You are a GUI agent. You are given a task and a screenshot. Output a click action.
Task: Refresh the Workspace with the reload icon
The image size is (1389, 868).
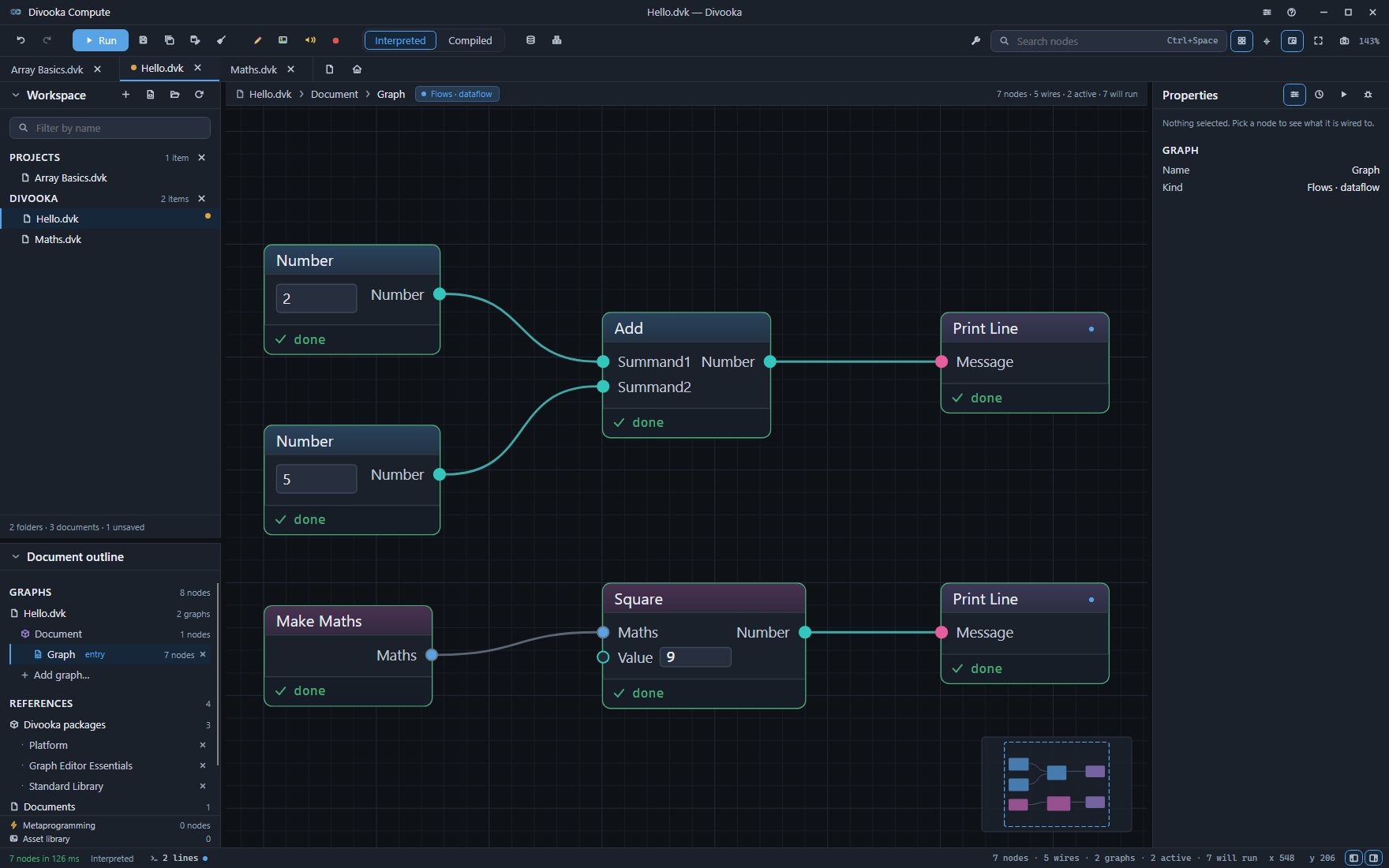[x=199, y=95]
